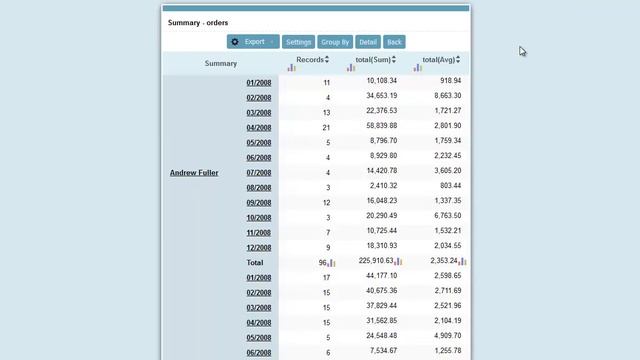Select the average value 4,909.70
640x360 pixels.
click(x=448, y=336)
